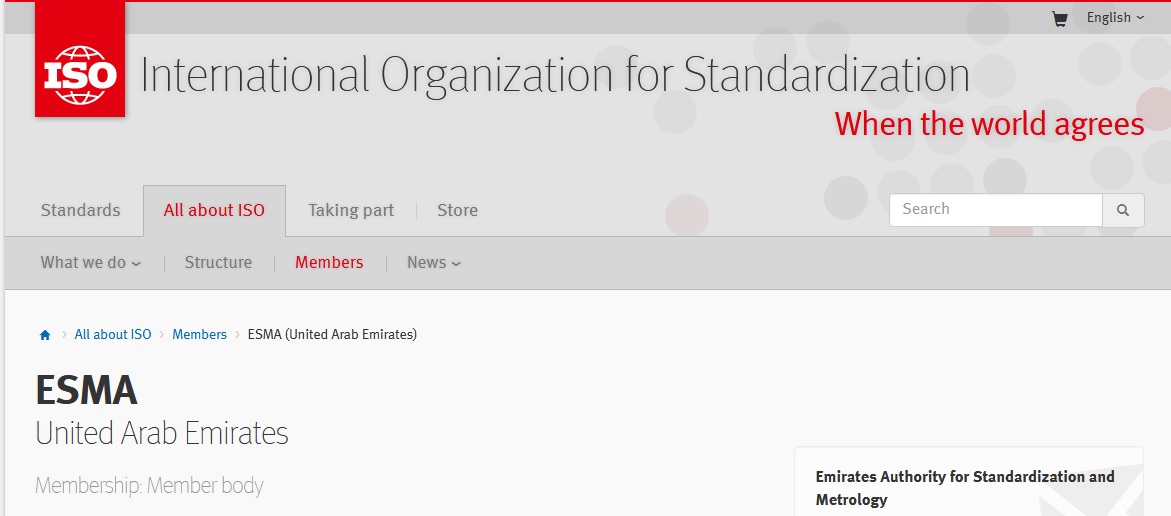
Task: Click Emirates Authority for Standardization and Metrology heading
Action: pyautogui.click(x=964, y=488)
